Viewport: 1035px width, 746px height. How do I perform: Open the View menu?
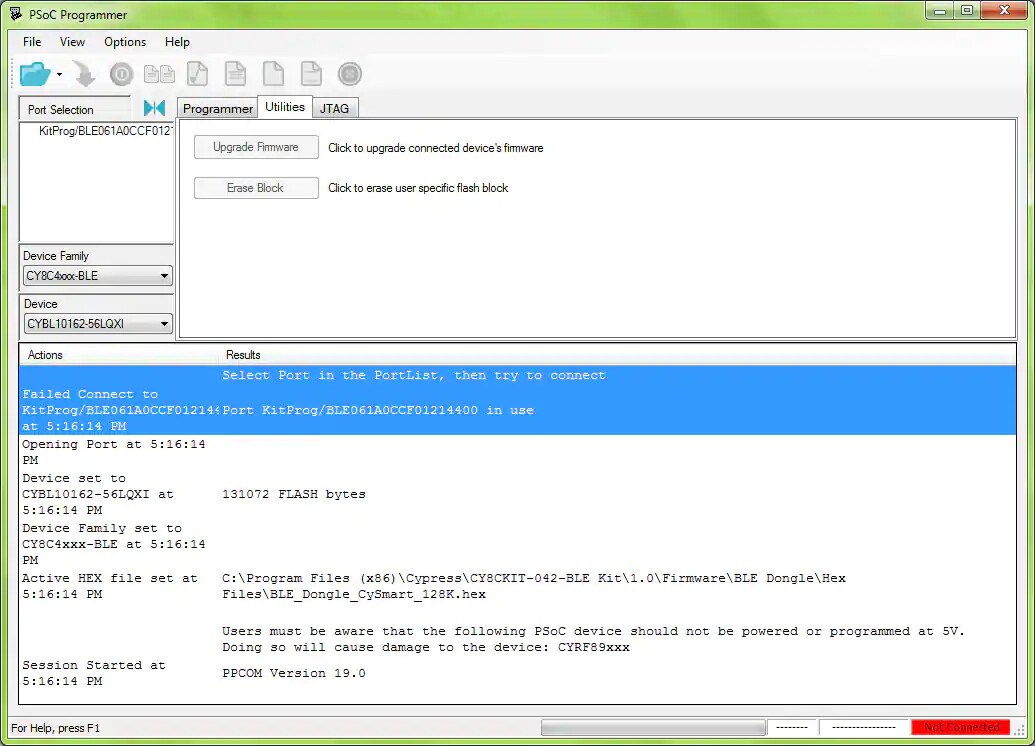coord(72,42)
